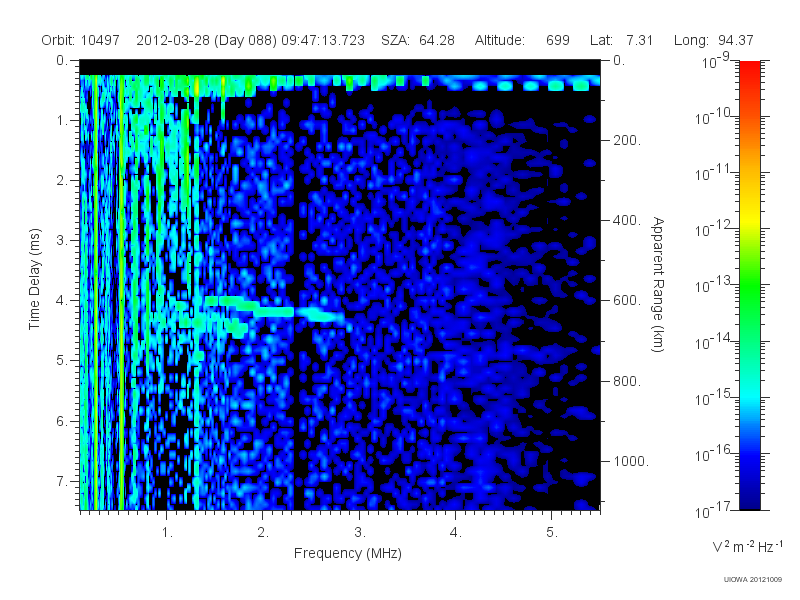Screen dimensions: 800x600
Task: Click the 5. tick label on time delay axis
Action: click(62, 360)
